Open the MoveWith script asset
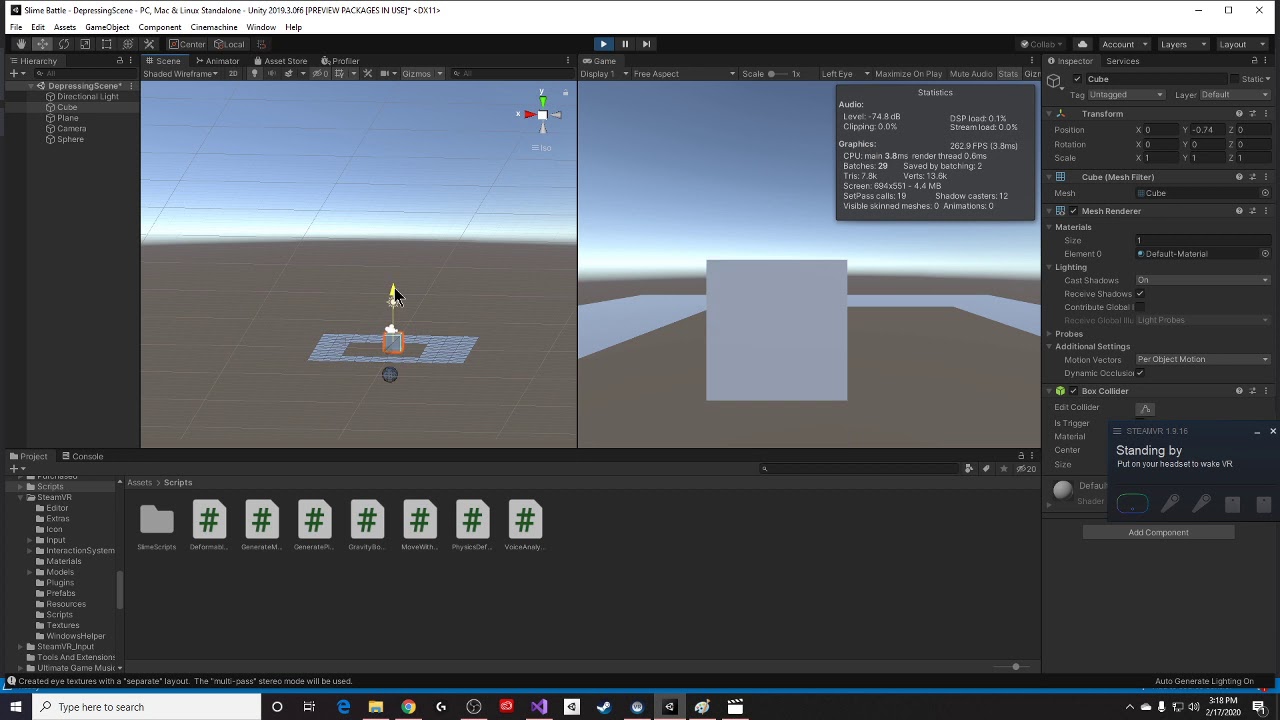Screen dimensions: 1280x720 tap(420, 527)
